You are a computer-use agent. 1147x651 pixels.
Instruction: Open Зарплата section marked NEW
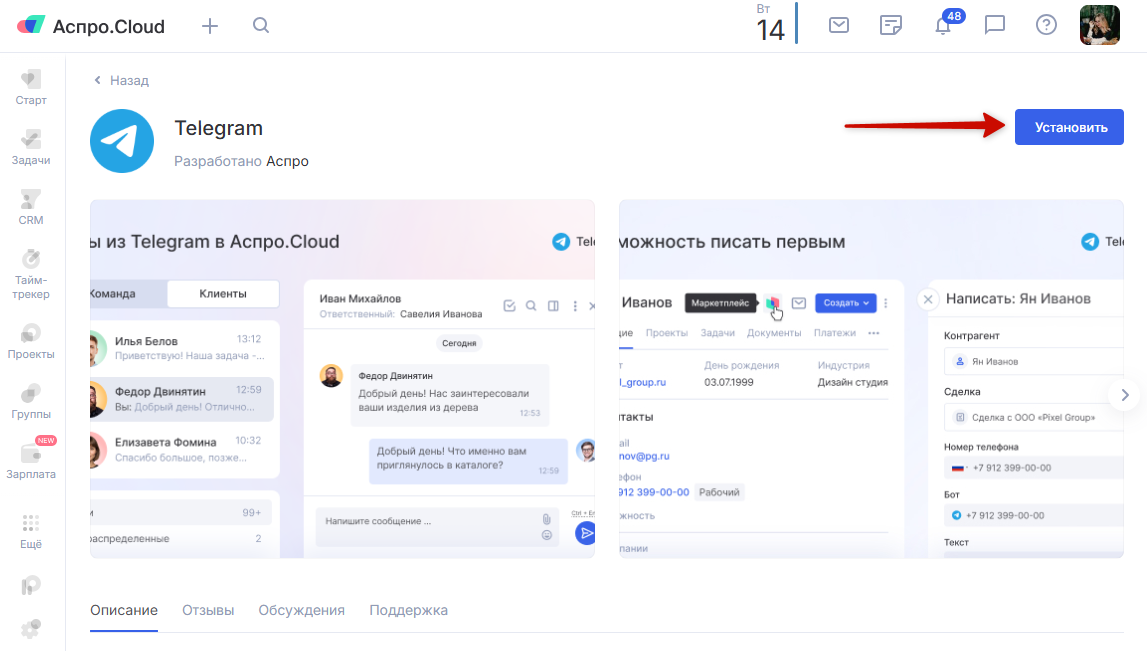point(31,459)
